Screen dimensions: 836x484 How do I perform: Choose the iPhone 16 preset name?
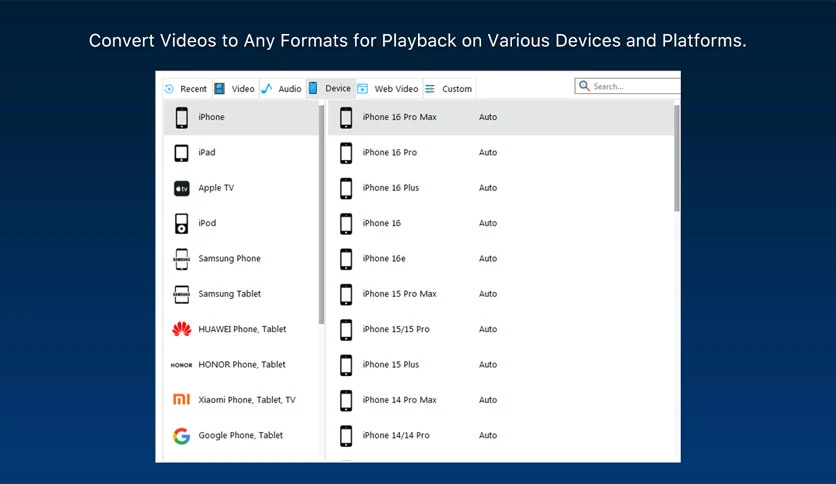[x=381, y=223]
